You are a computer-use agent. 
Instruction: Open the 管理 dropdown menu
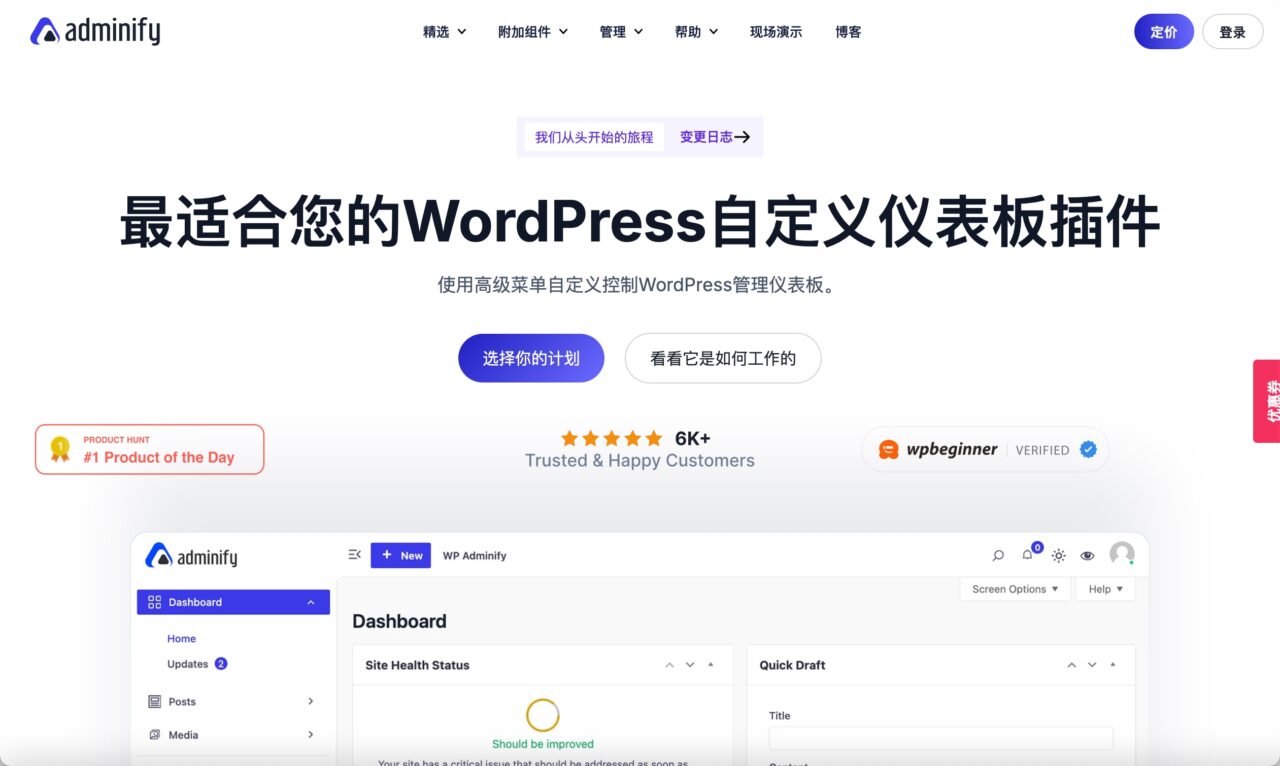coord(621,32)
